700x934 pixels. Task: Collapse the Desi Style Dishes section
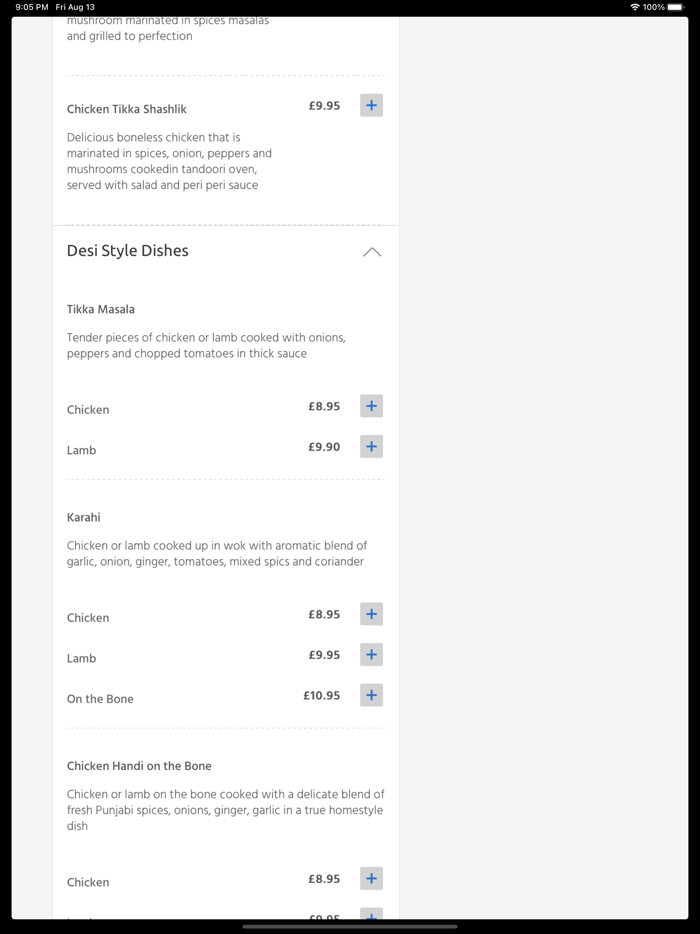(372, 252)
